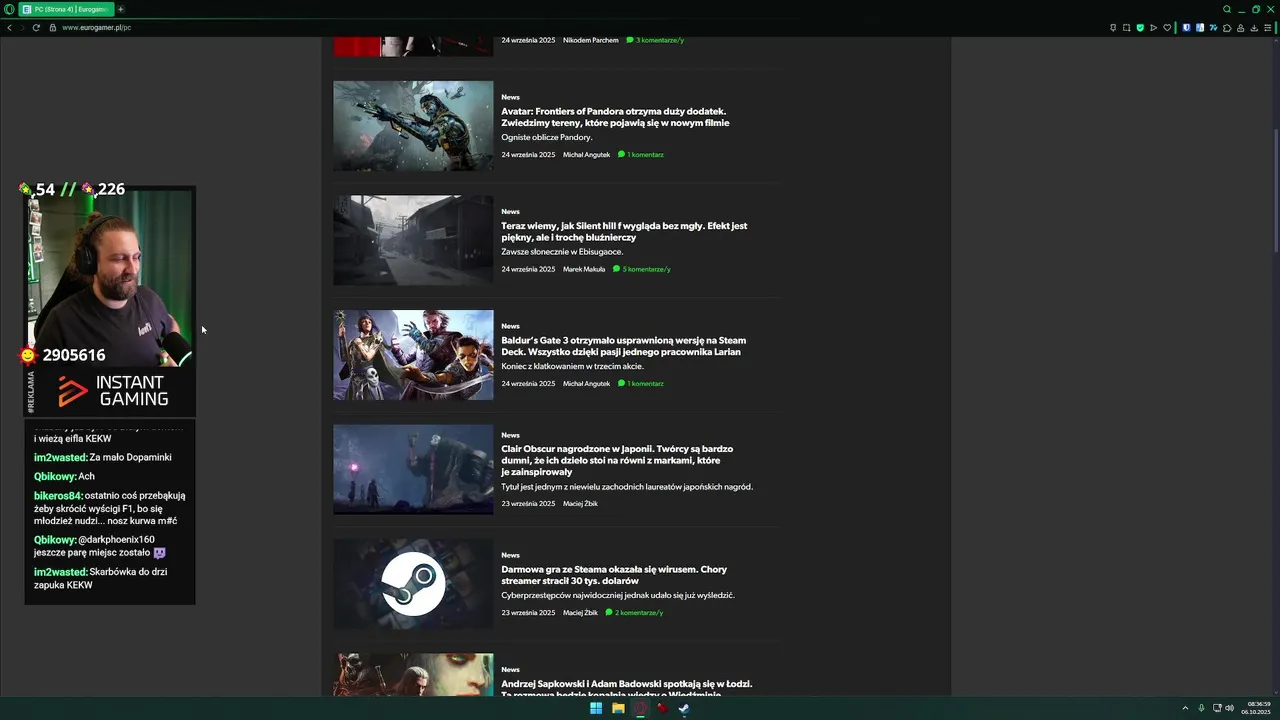1280x720 pixels.
Task: Click the Instant Gaming ad banner
Action: point(110,391)
